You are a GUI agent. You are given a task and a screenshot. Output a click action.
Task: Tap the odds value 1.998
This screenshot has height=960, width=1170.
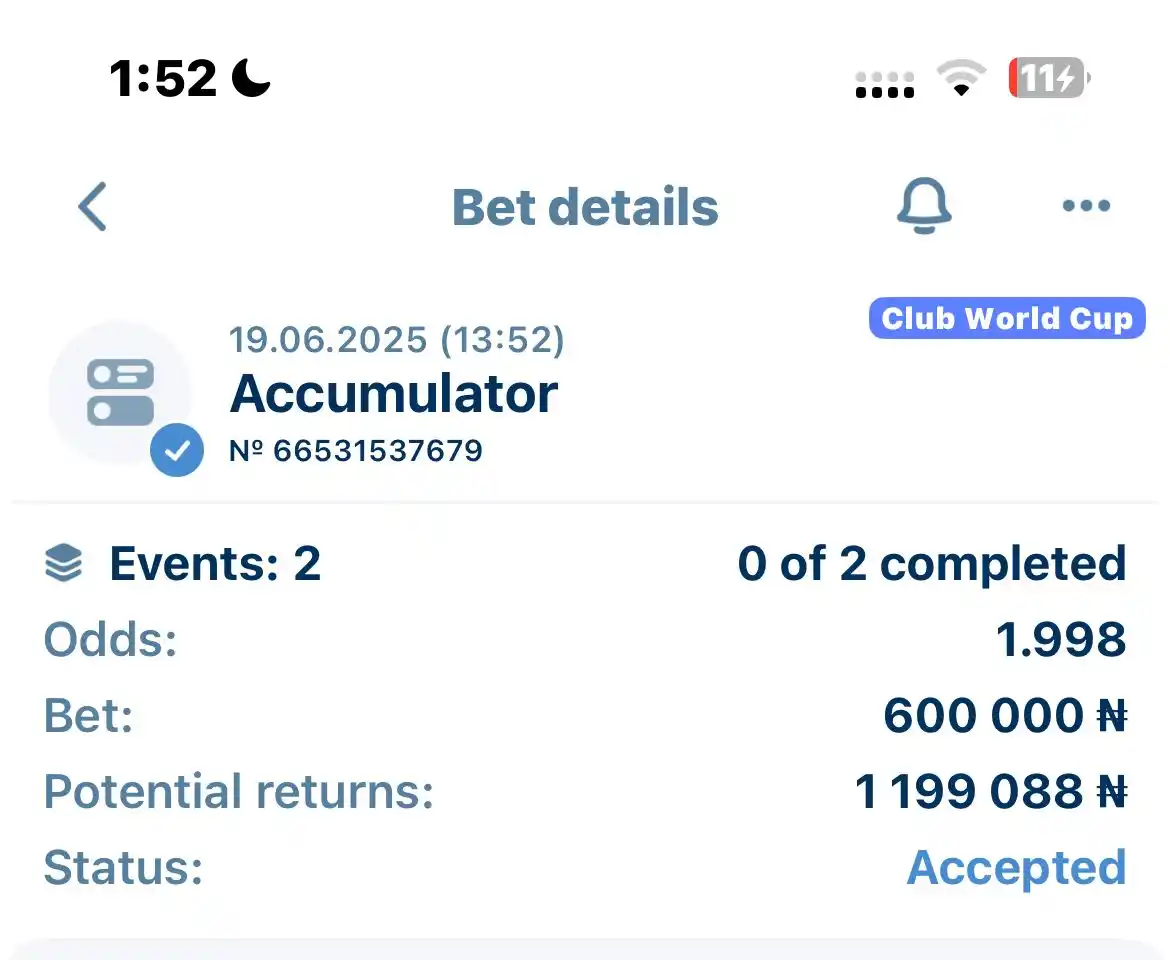click(1061, 639)
